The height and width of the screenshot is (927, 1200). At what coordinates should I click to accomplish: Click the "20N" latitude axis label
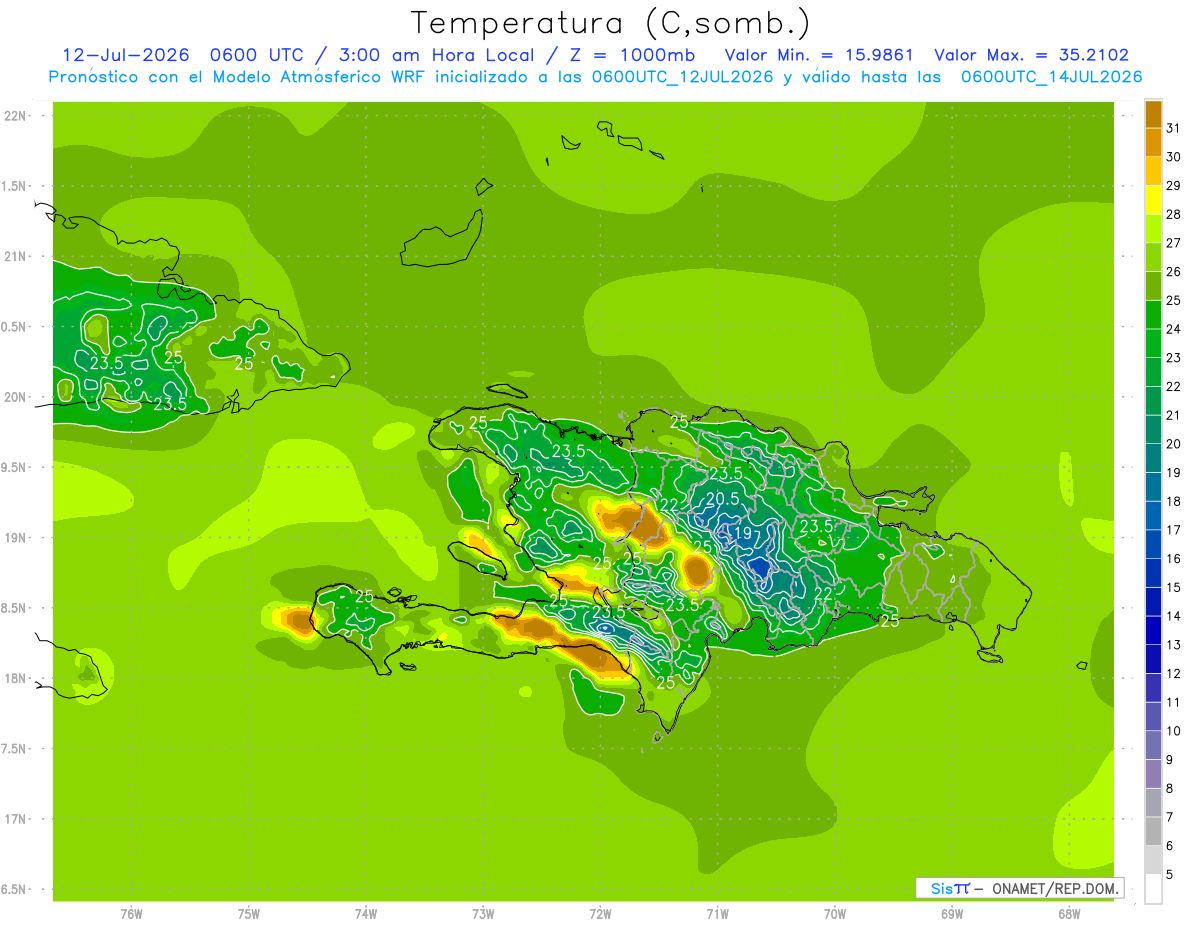[x=16, y=397]
